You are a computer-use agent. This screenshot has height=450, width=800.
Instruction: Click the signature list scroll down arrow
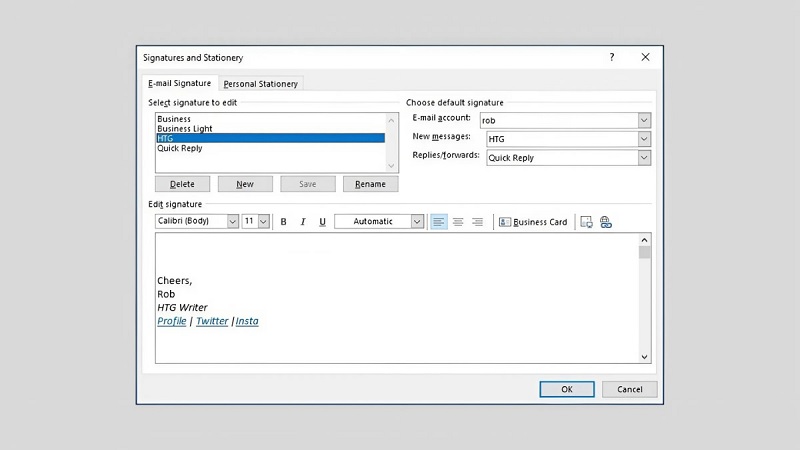(x=391, y=165)
